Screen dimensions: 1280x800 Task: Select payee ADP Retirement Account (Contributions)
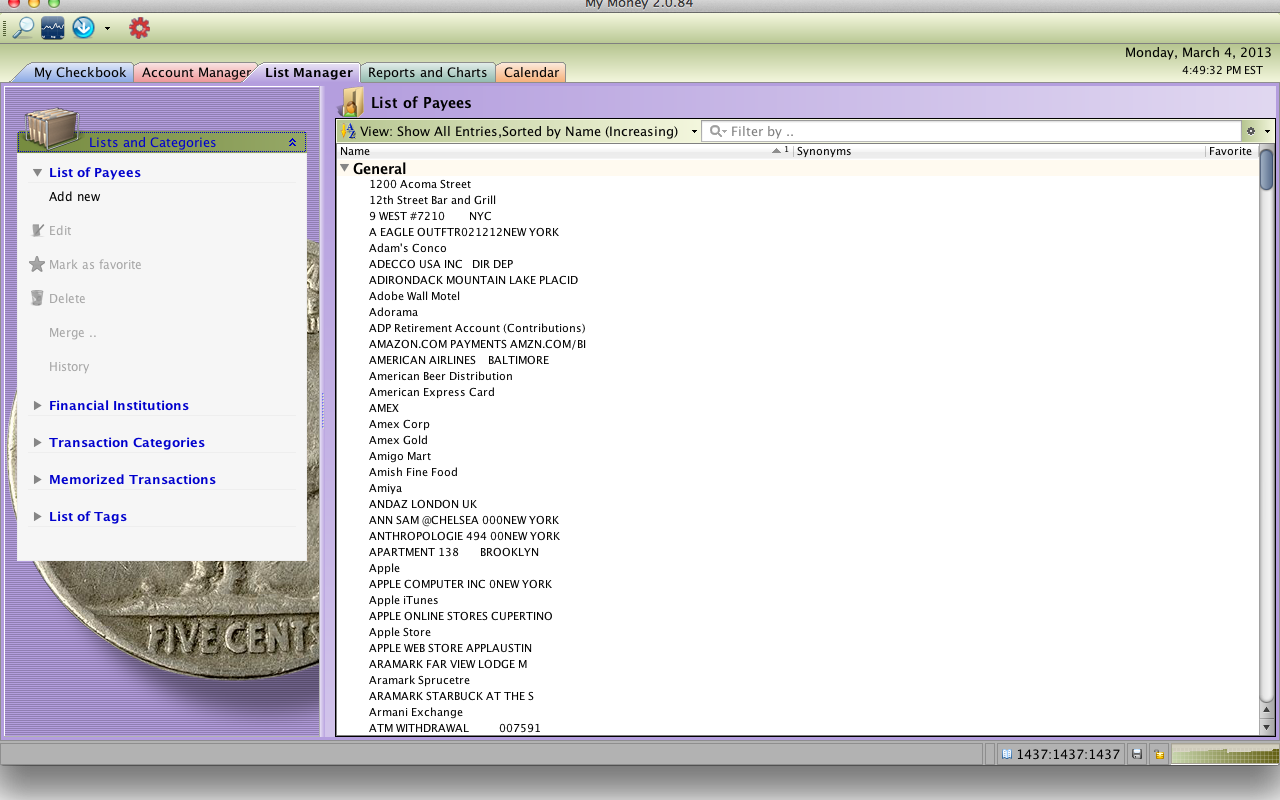coord(477,328)
